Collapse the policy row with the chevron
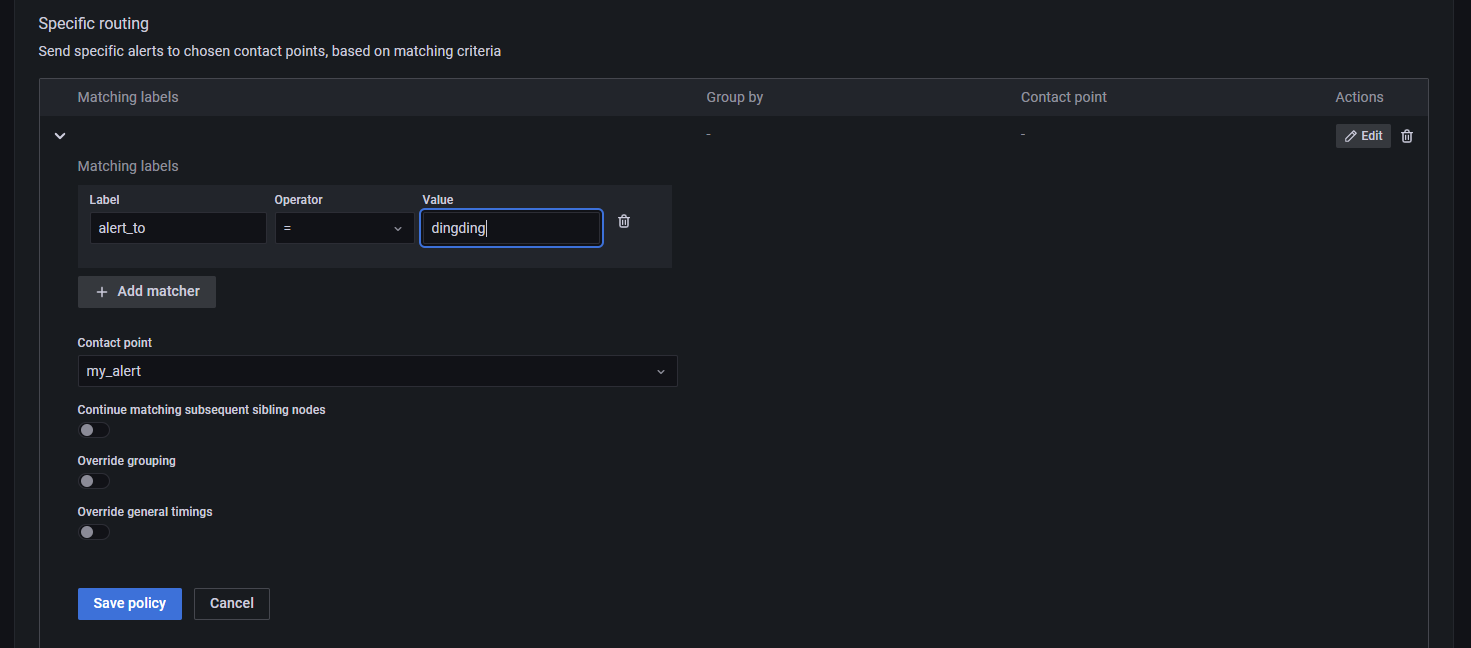The width and height of the screenshot is (1471, 648). (60, 136)
